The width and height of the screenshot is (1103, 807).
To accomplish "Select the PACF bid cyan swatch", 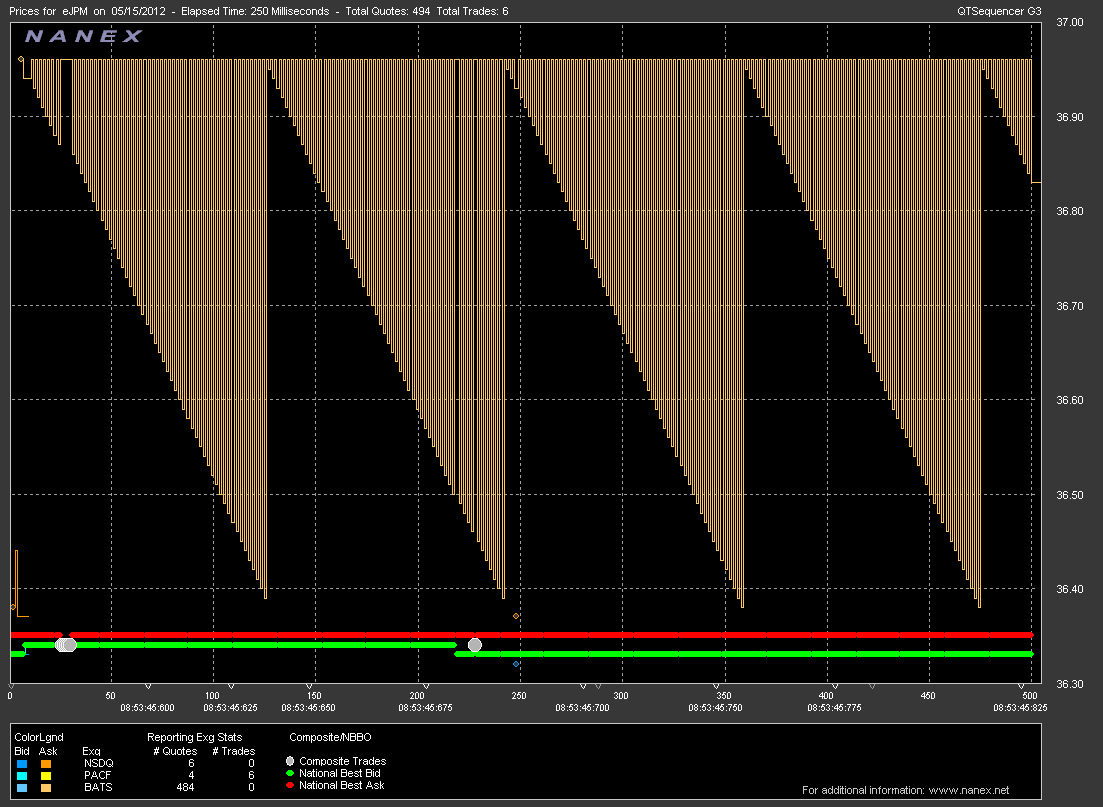I will coord(22,776).
